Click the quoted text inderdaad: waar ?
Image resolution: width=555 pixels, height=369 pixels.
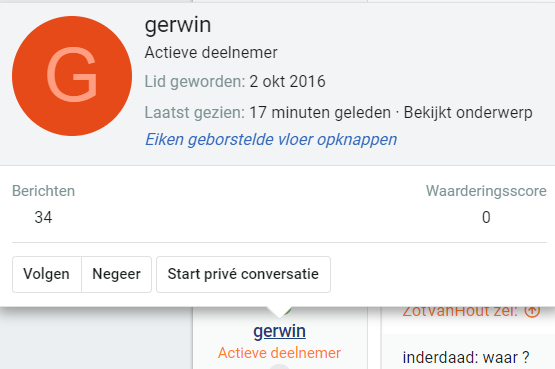tap(466, 358)
